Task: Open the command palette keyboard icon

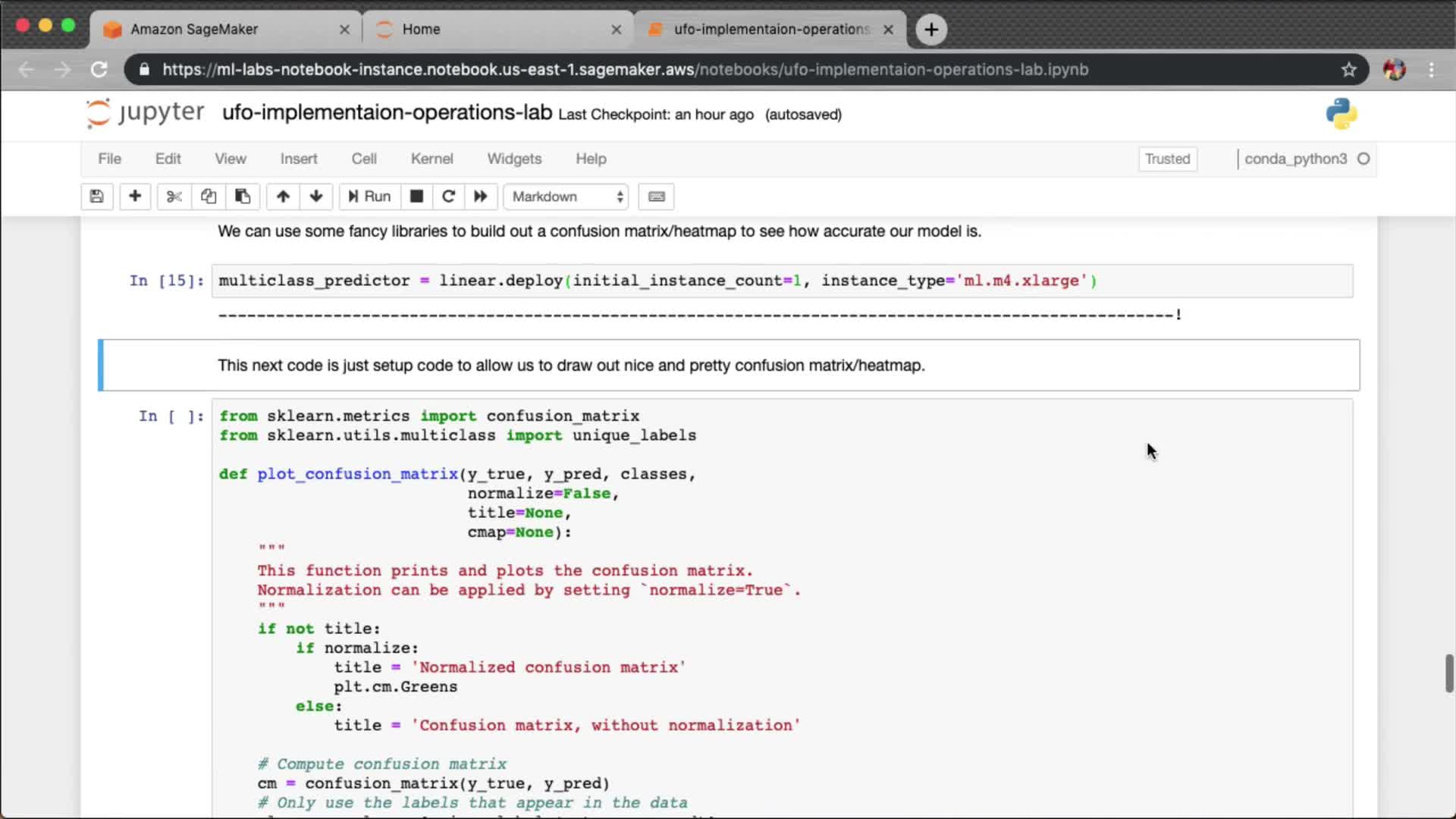Action: pos(657,196)
